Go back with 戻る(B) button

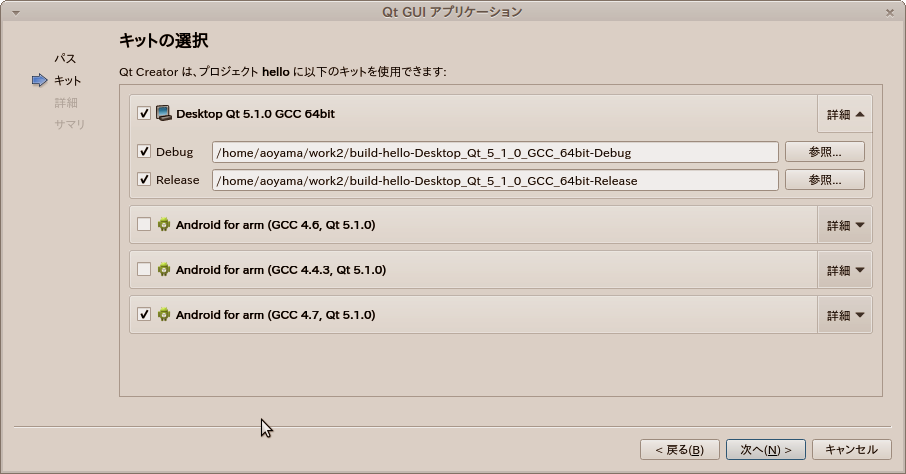point(680,450)
